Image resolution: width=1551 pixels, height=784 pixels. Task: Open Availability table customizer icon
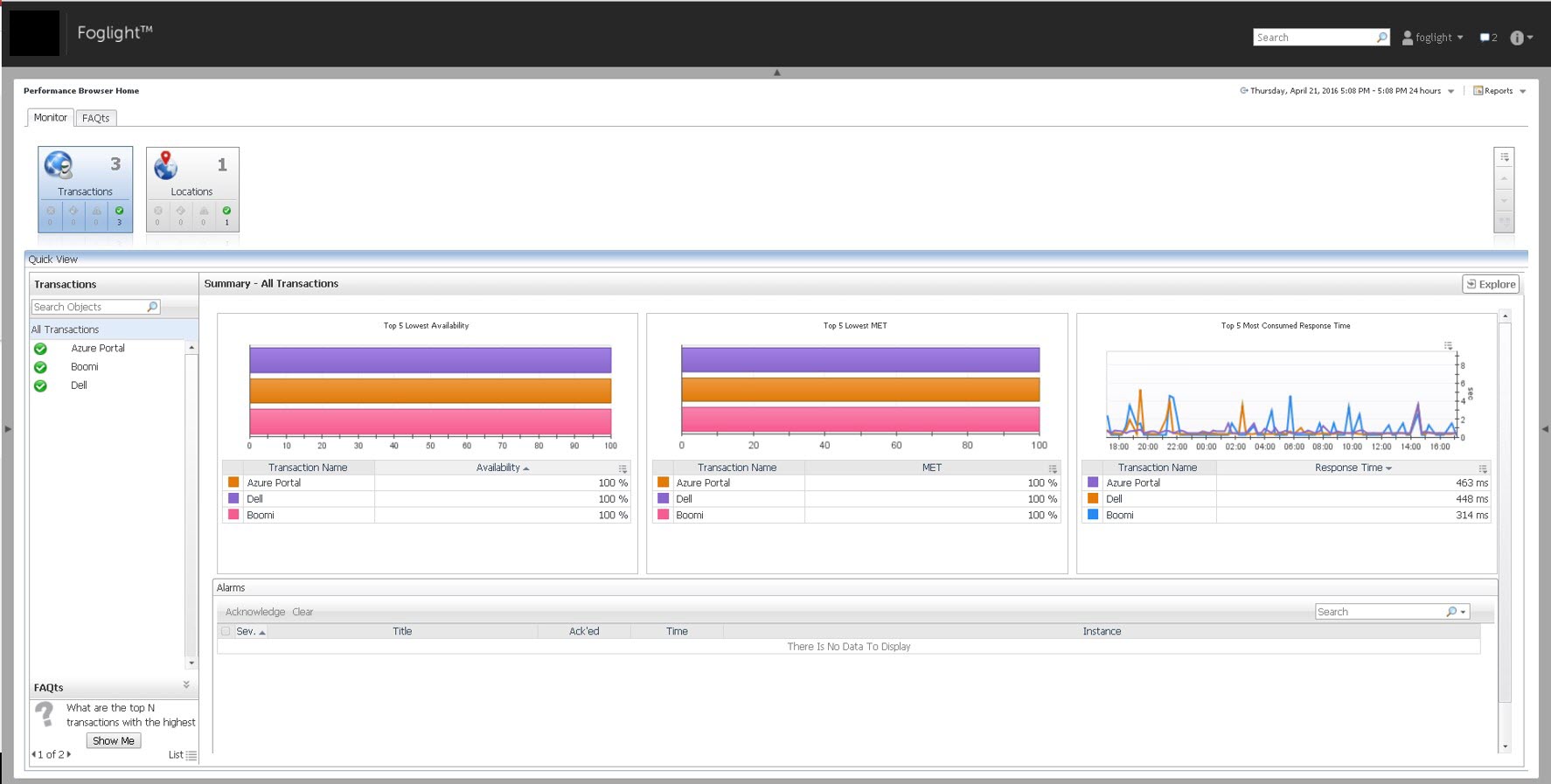[622, 468]
